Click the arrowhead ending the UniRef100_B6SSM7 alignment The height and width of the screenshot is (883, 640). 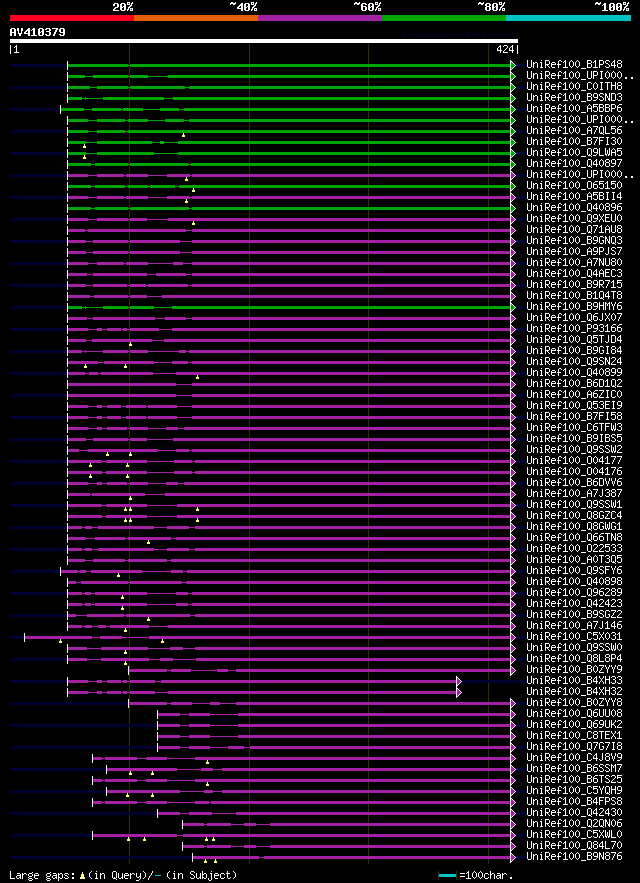point(513,769)
